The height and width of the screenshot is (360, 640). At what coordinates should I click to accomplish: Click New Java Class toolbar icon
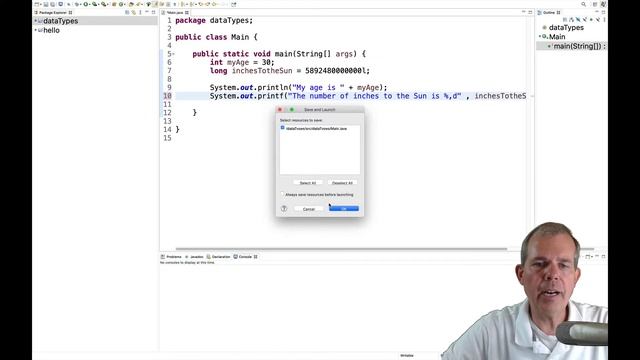121,4
